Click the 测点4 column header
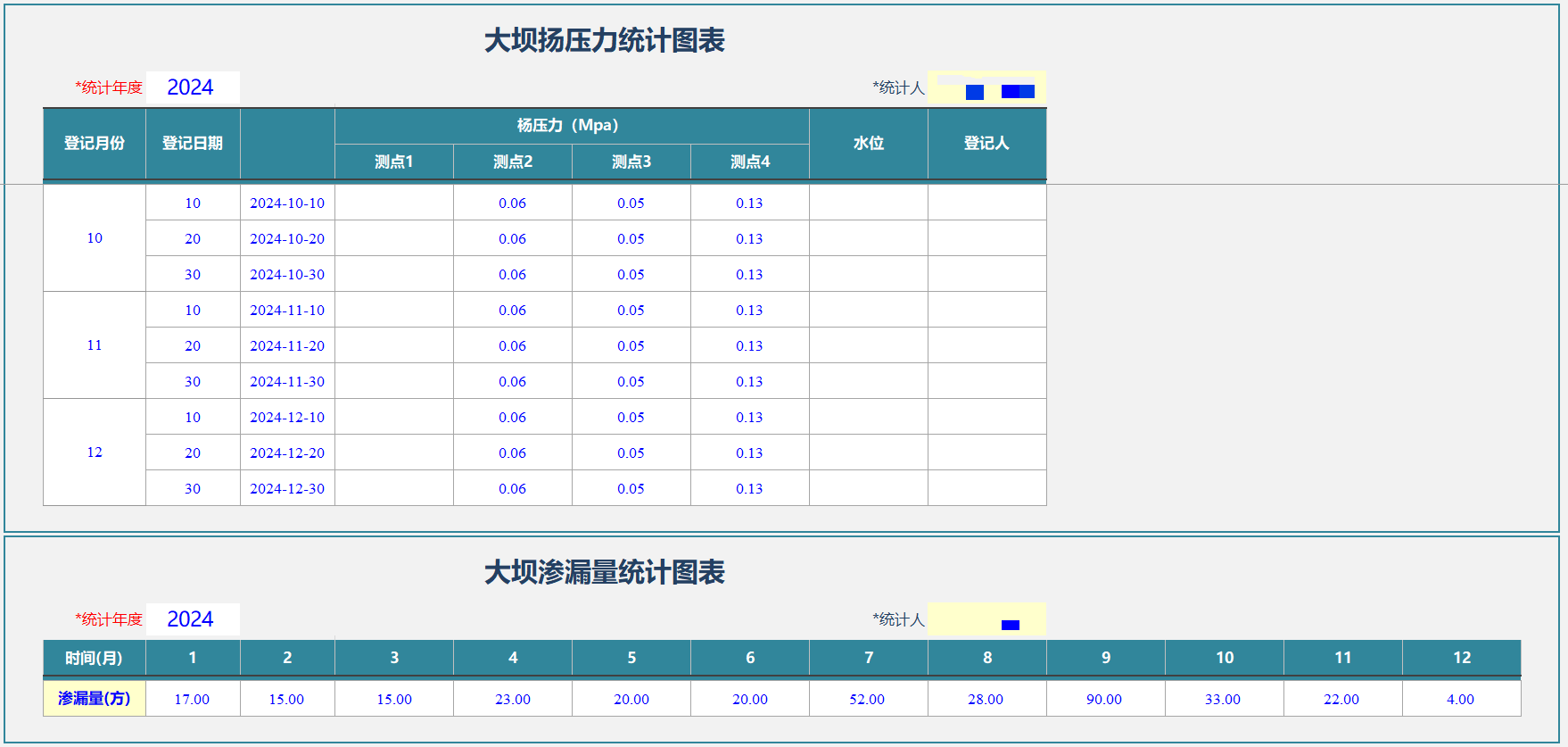Viewport: 1568px width, 747px height. pos(749,162)
